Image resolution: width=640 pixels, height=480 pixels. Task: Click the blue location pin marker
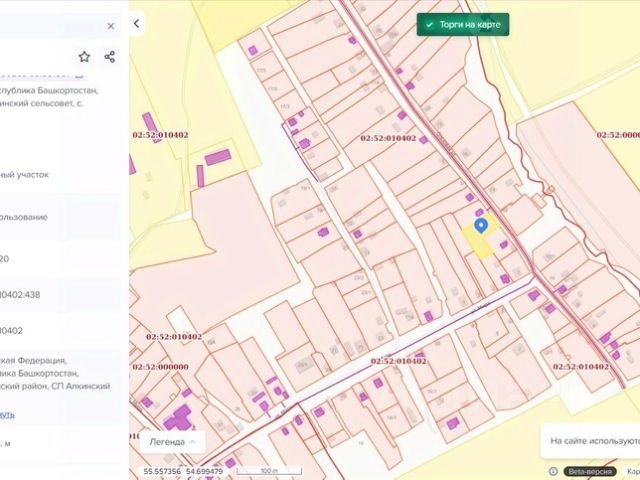[x=481, y=226]
